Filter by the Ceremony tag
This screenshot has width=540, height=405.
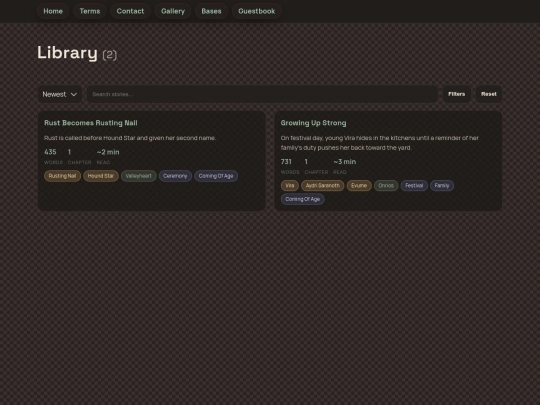(x=175, y=176)
